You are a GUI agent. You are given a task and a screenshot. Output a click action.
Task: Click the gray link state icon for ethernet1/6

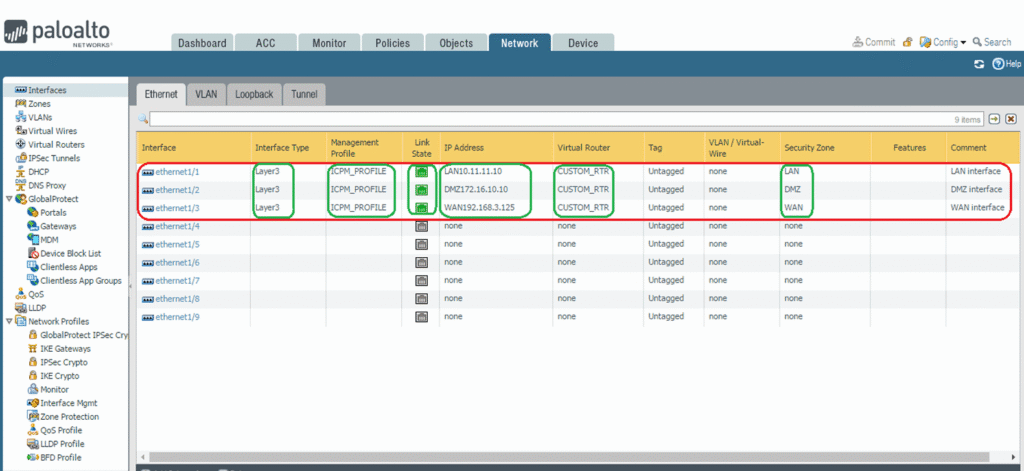[x=422, y=263]
